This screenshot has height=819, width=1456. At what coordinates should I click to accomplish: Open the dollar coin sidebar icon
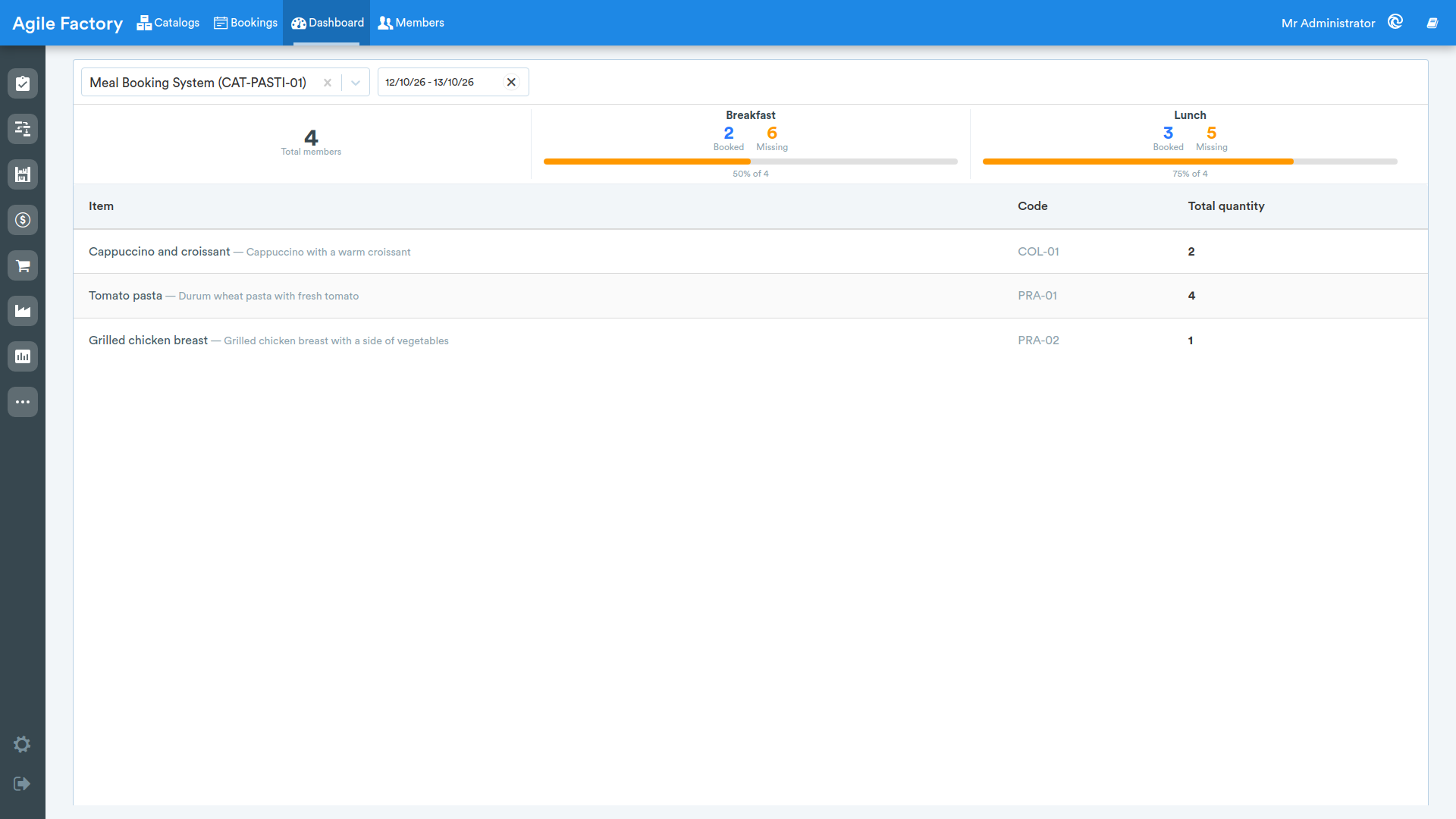click(23, 220)
